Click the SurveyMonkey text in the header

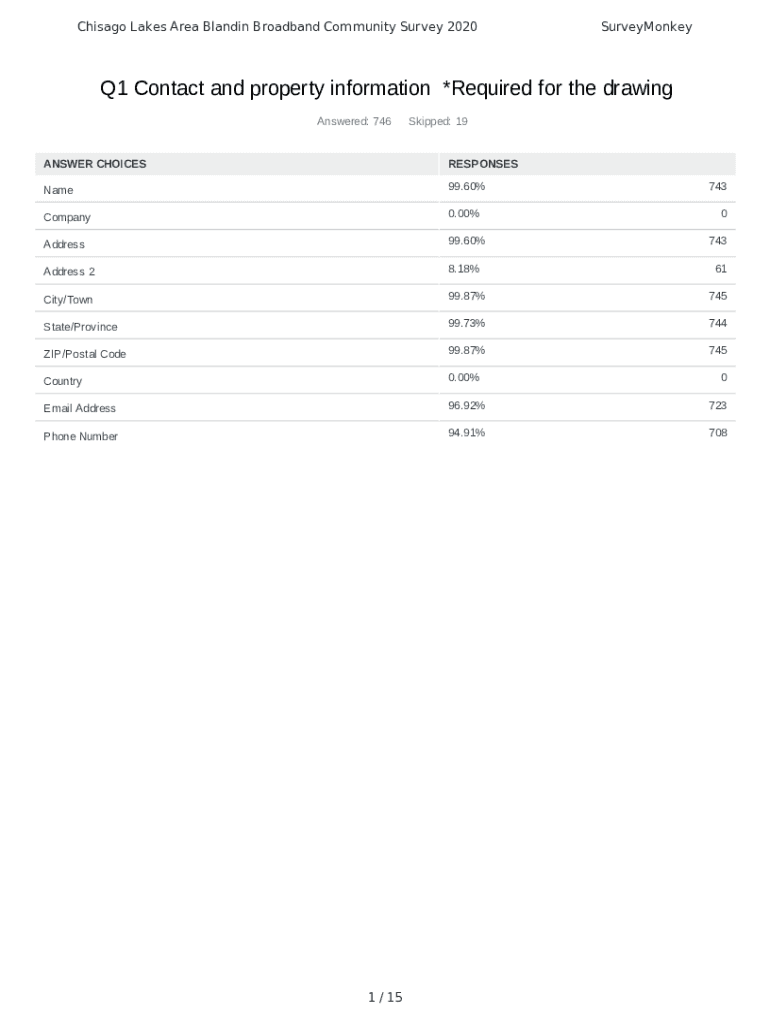pyautogui.click(x=646, y=27)
